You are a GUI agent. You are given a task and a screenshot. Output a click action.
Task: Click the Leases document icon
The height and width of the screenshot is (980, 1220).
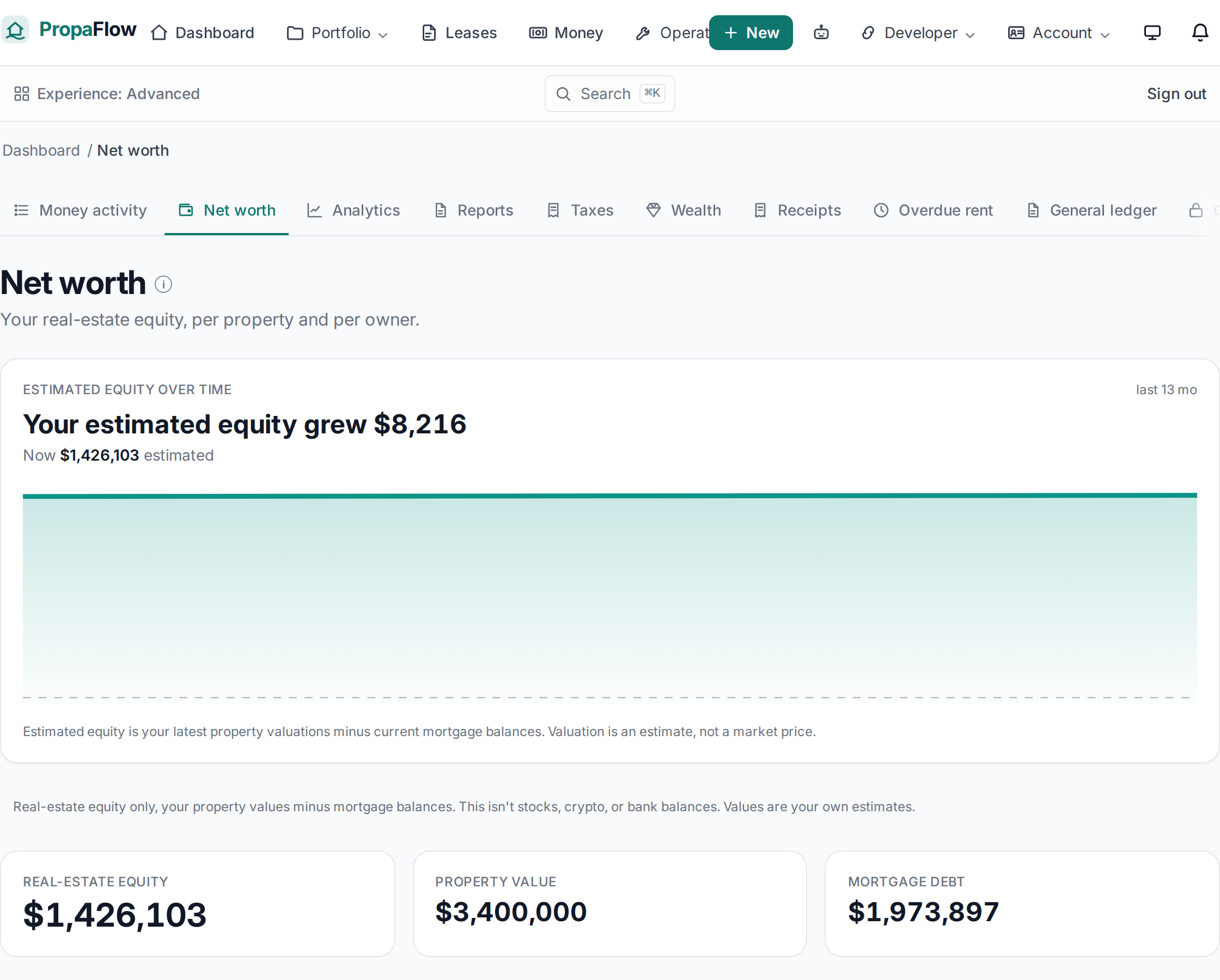[x=429, y=33]
